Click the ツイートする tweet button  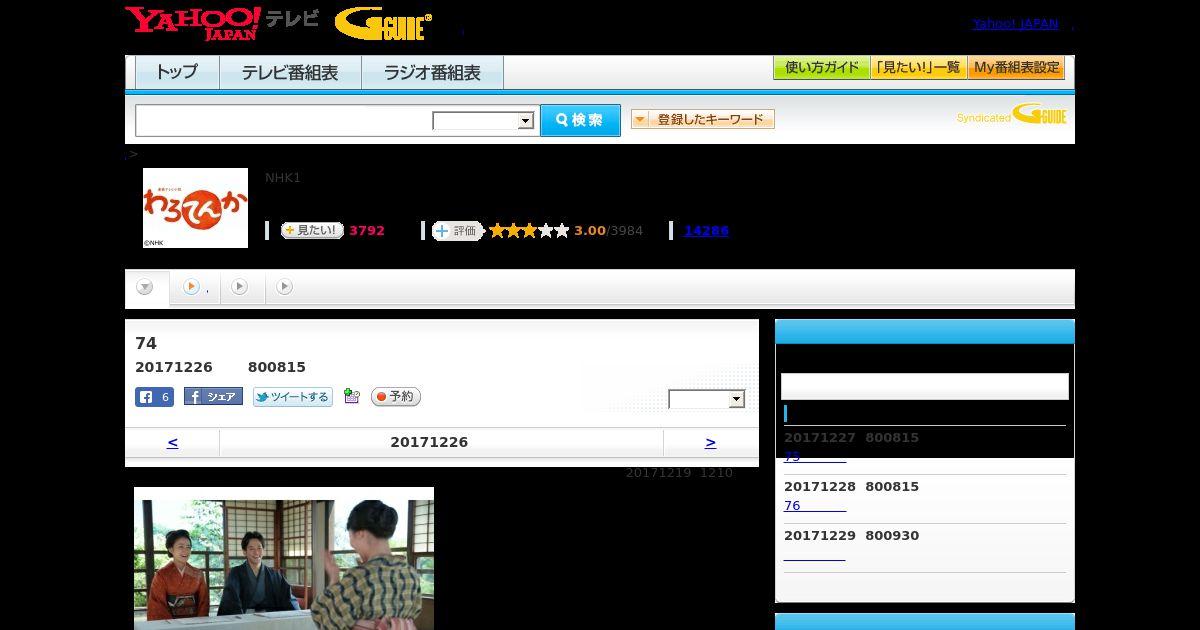pos(292,397)
